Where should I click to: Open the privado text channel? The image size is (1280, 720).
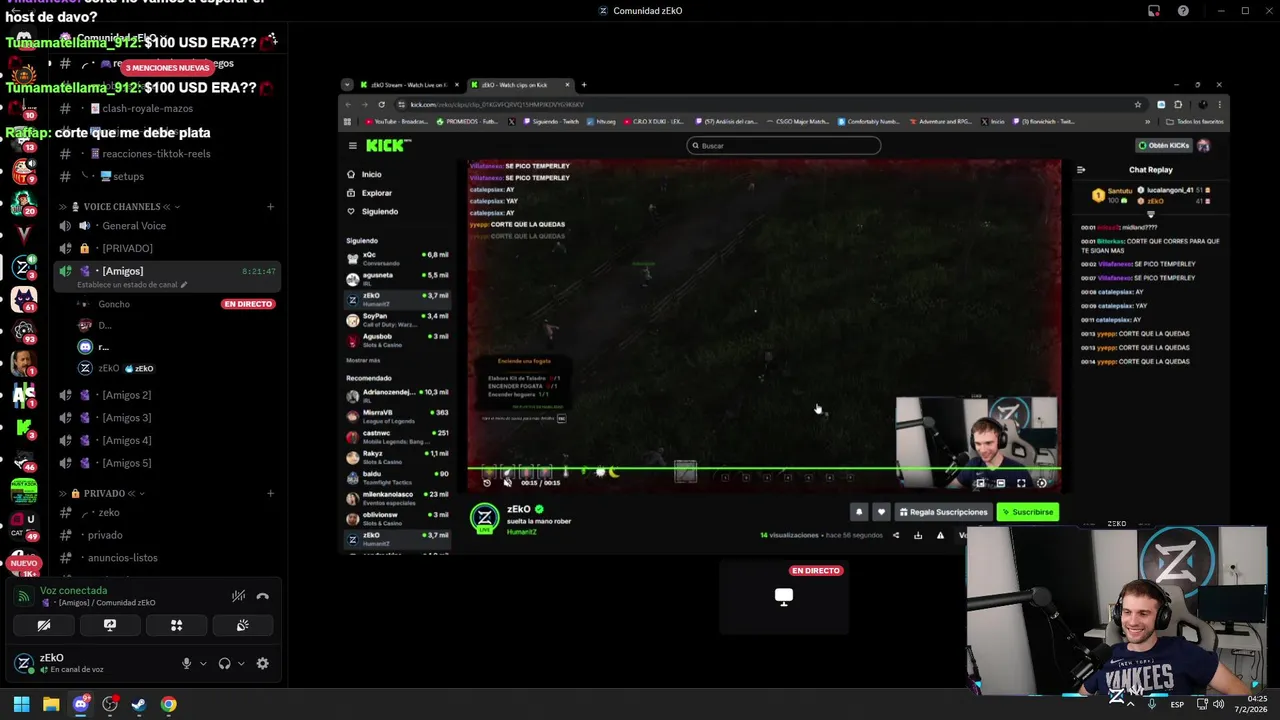pyautogui.click(x=105, y=535)
